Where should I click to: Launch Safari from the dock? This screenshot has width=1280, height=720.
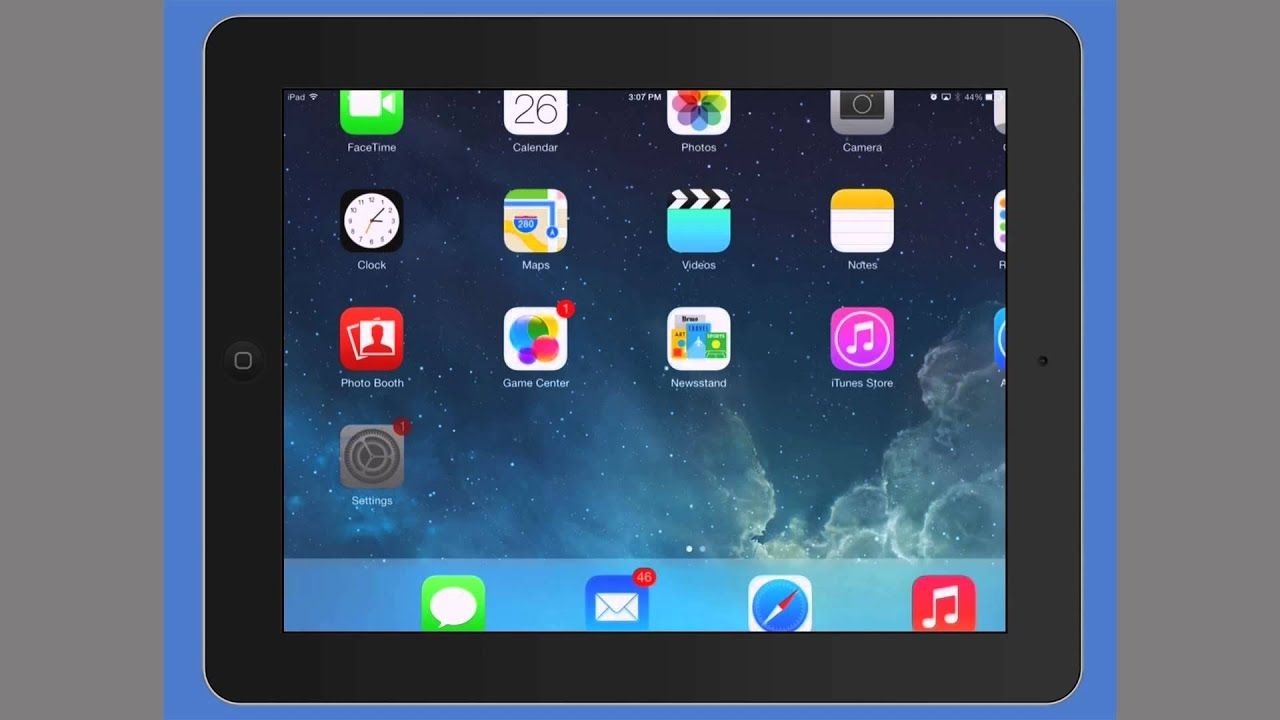(780, 603)
